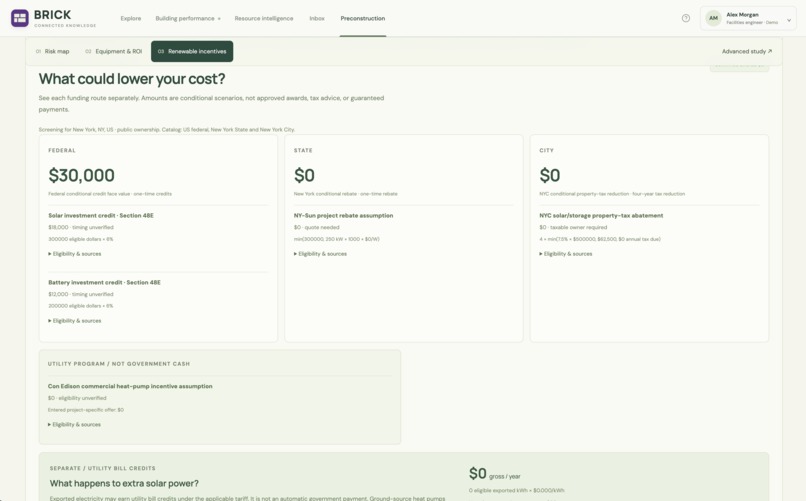Open the Explore menu item
The height and width of the screenshot is (501, 806).
pyautogui.click(x=131, y=18)
